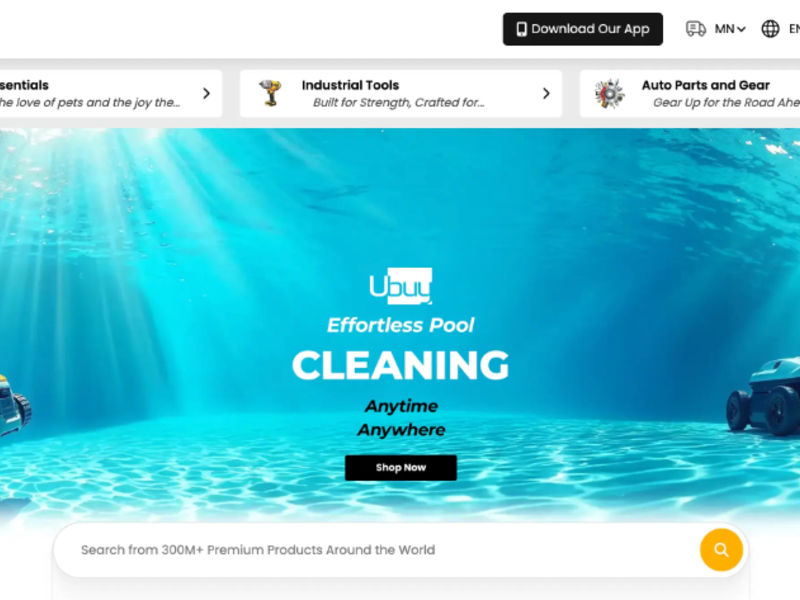Click the phone icon in Download Our App

[521, 29]
